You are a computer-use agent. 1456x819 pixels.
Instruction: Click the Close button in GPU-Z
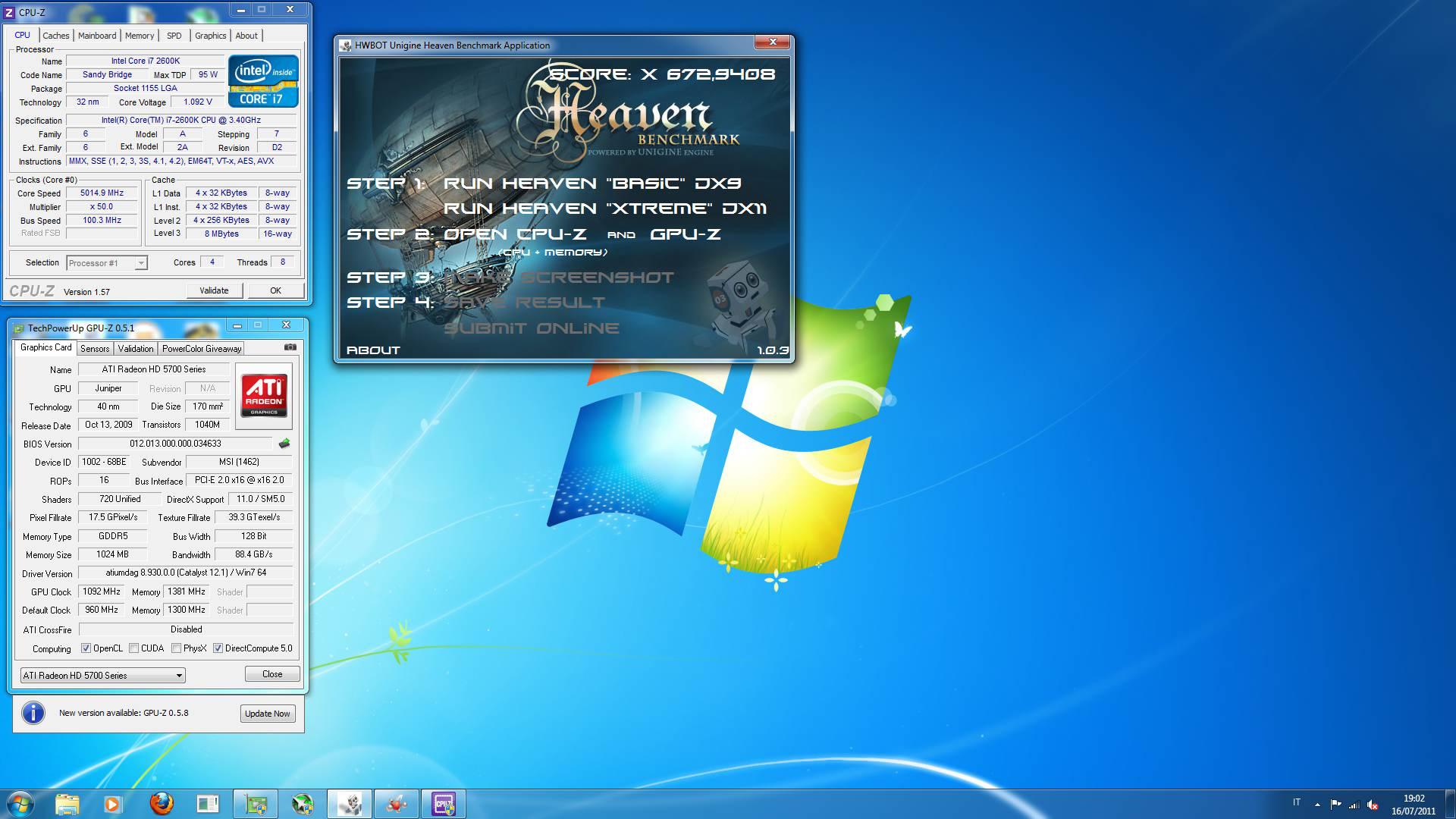pos(272,674)
